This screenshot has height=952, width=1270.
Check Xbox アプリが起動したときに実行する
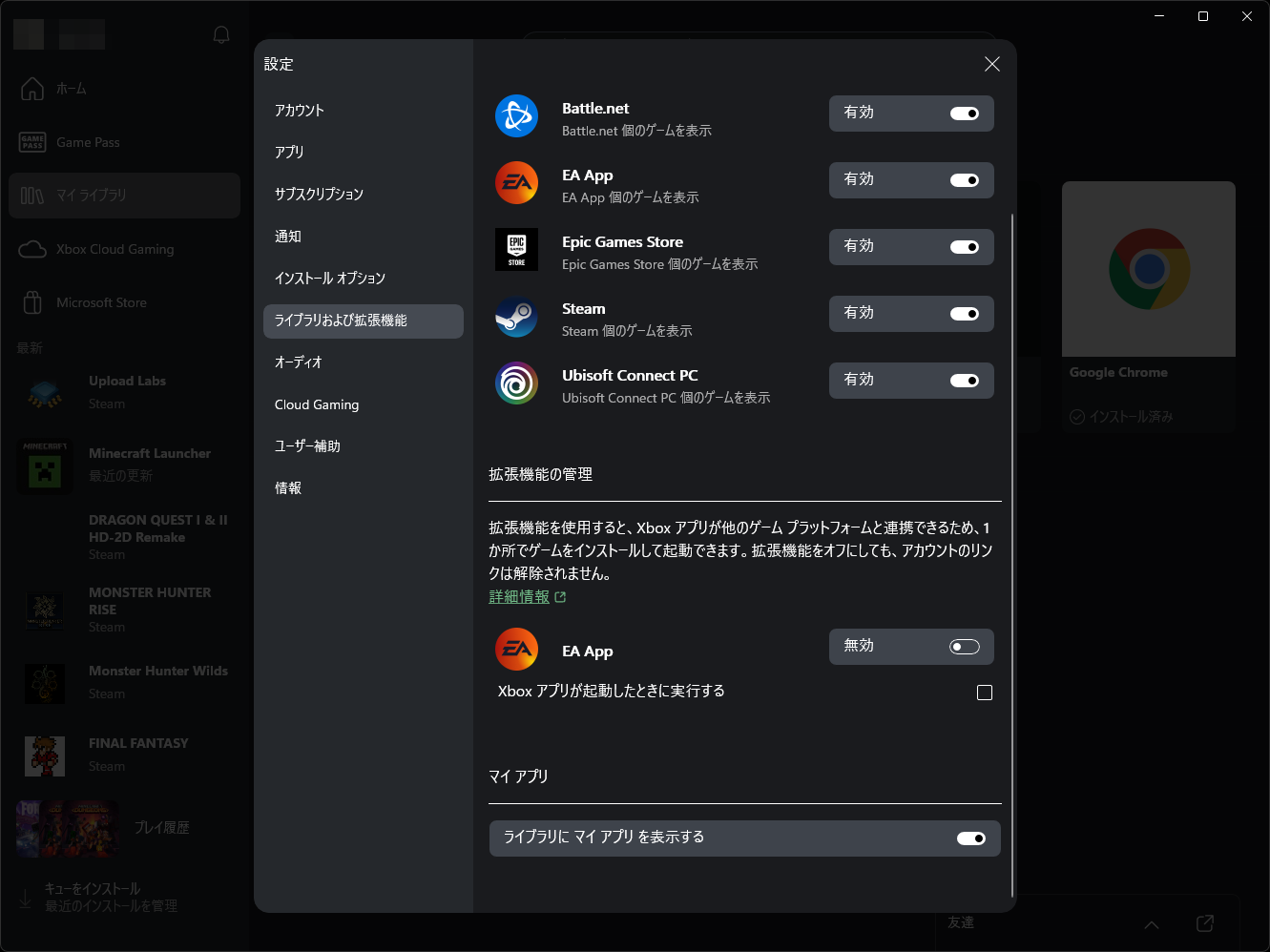tap(985, 693)
